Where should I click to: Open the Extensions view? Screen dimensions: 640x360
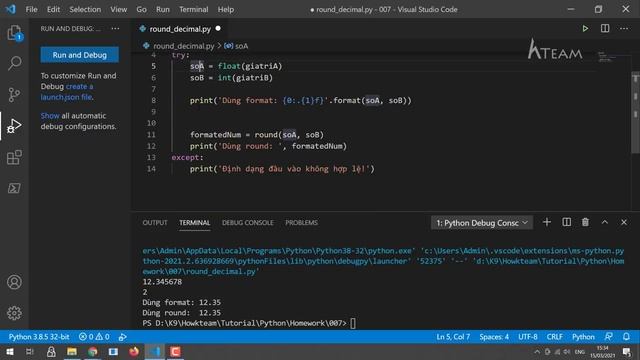[14, 157]
